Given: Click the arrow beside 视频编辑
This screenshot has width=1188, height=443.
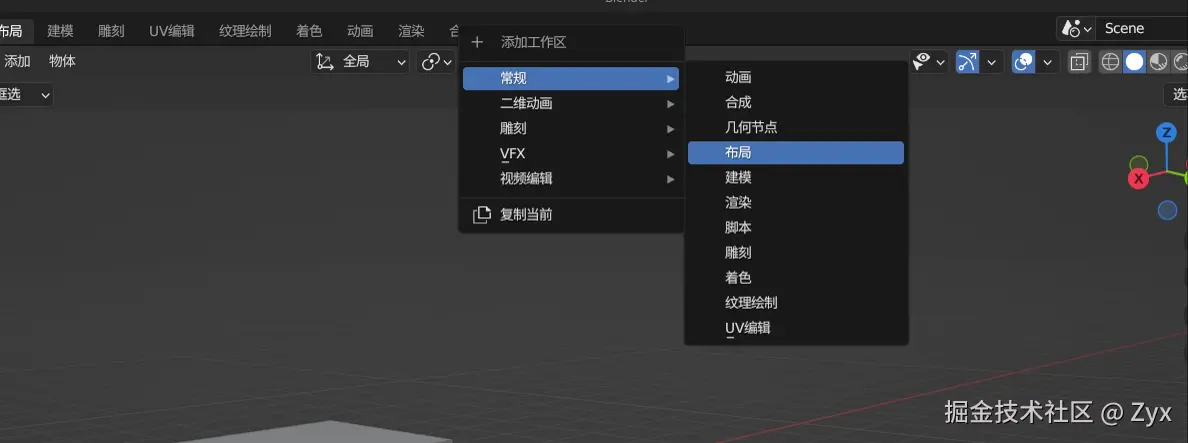Looking at the screenshot, I should pyautogui.click(x=671, y=179).
